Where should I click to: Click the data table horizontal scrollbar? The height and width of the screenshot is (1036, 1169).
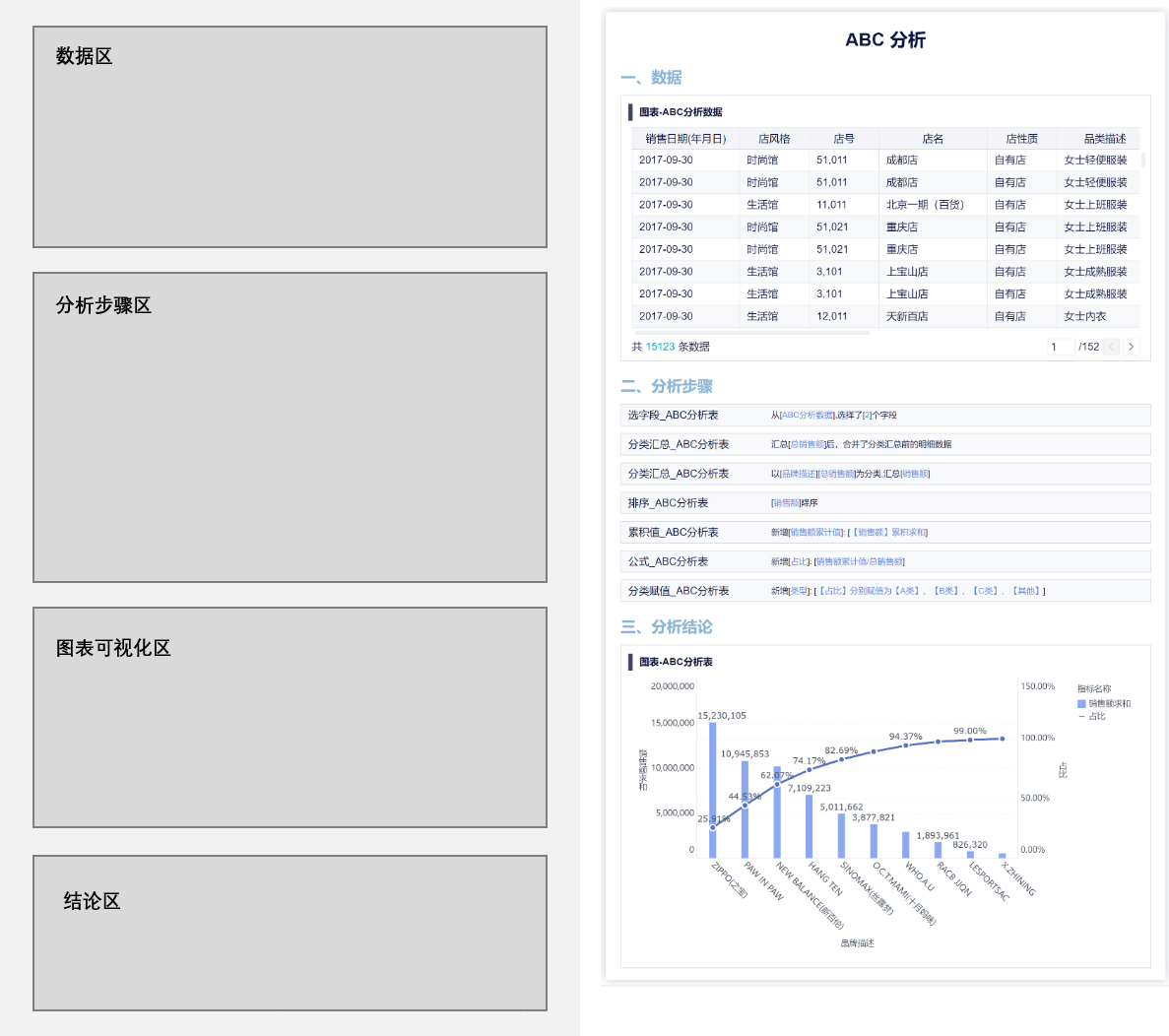(x=751, y=333)
